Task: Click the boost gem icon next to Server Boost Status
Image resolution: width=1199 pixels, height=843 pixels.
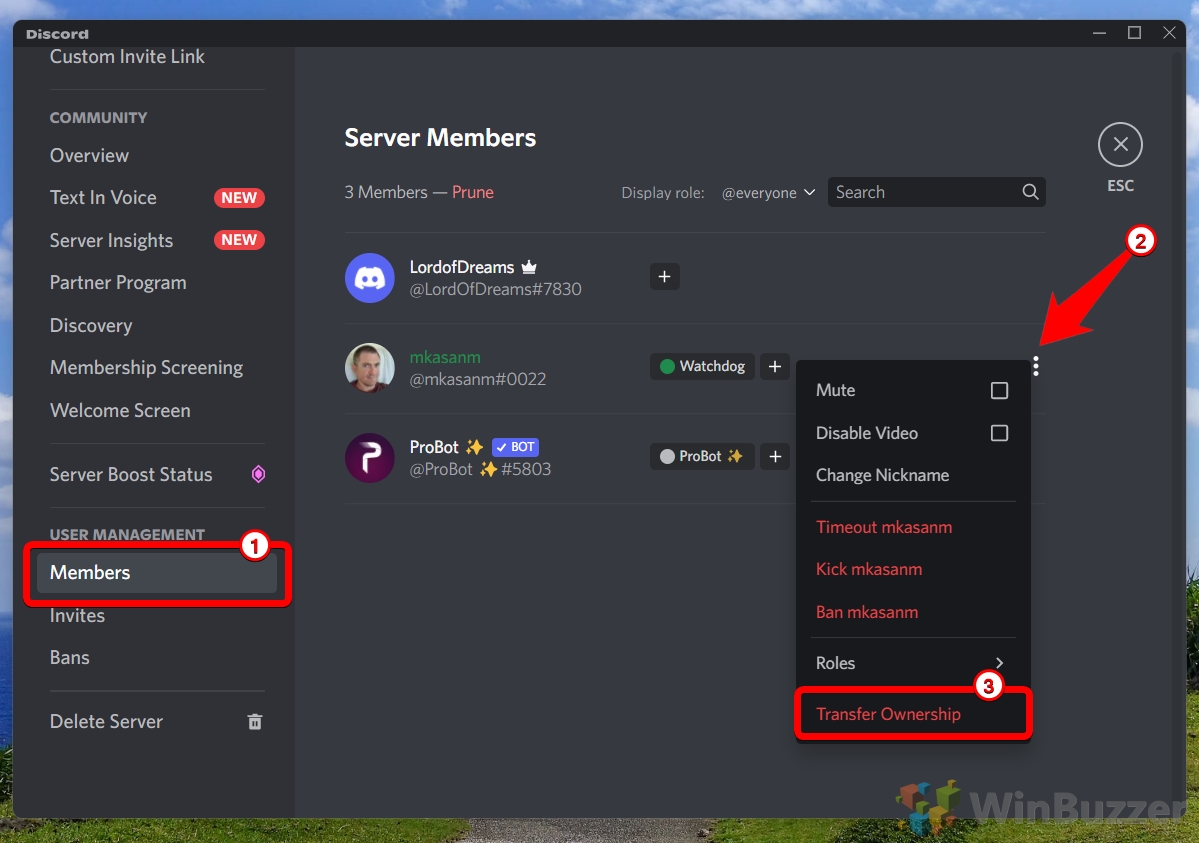Action: [258, 474]
